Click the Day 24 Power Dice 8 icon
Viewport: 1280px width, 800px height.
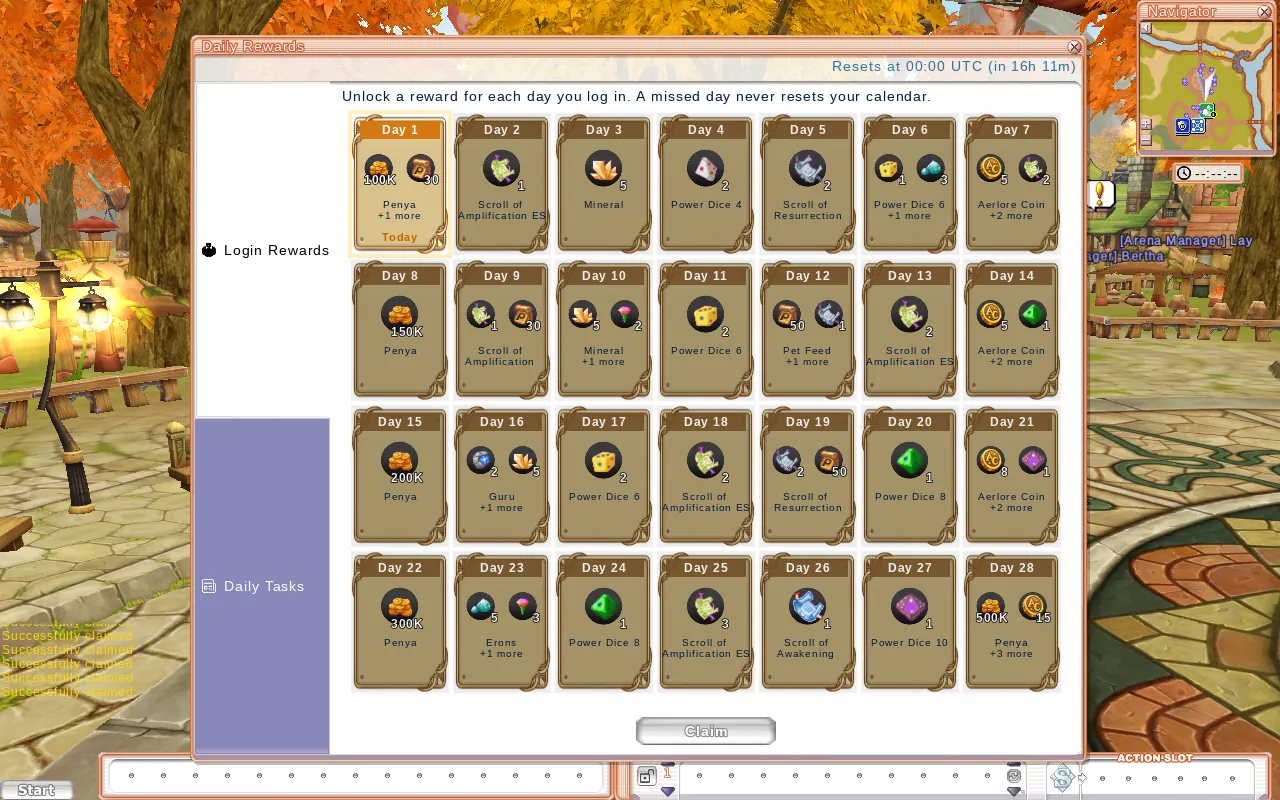(x=603, y=607)
